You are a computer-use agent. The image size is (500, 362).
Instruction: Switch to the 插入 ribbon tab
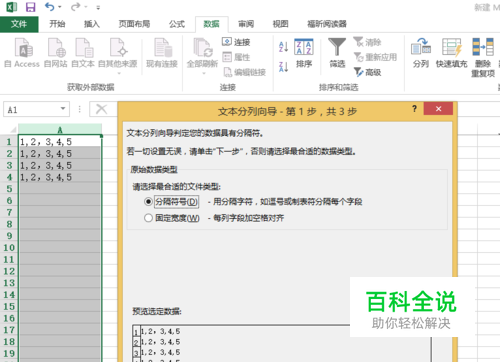pyautogui.click(x=92, y=24)
